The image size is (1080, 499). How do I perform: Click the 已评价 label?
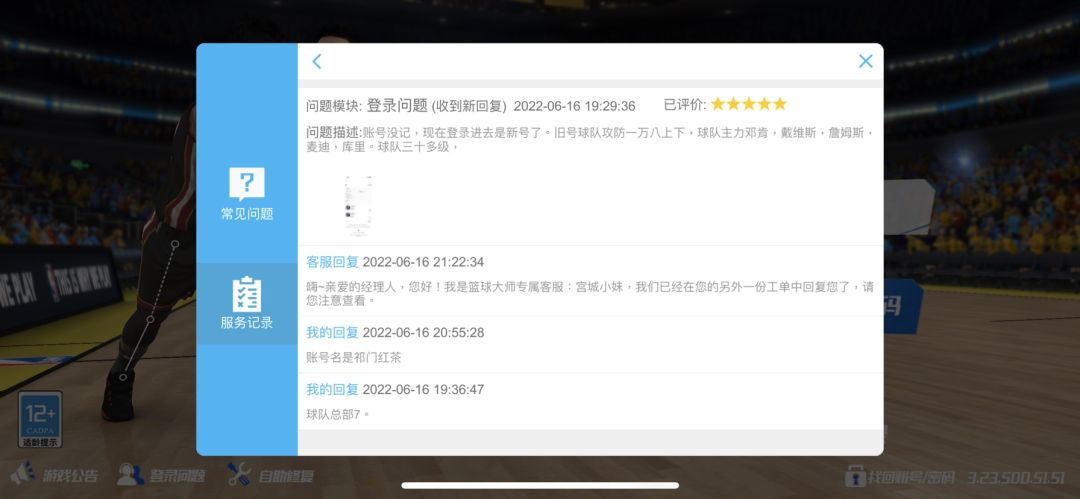tap(685, 105)
